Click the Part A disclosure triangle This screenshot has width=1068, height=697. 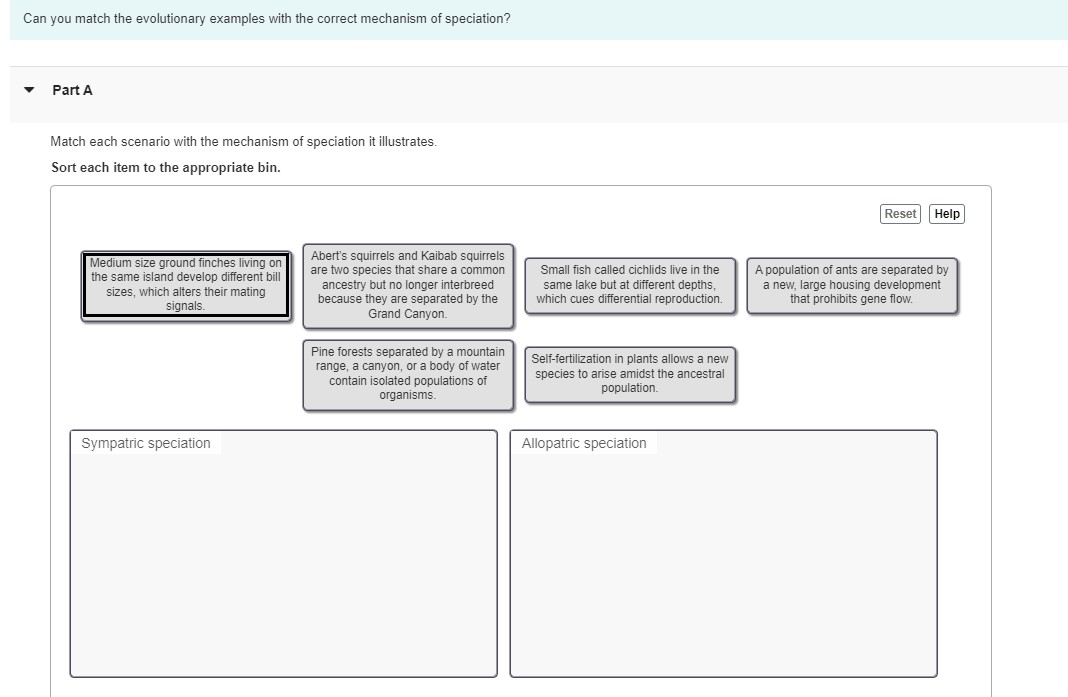(x=31, y=90)
